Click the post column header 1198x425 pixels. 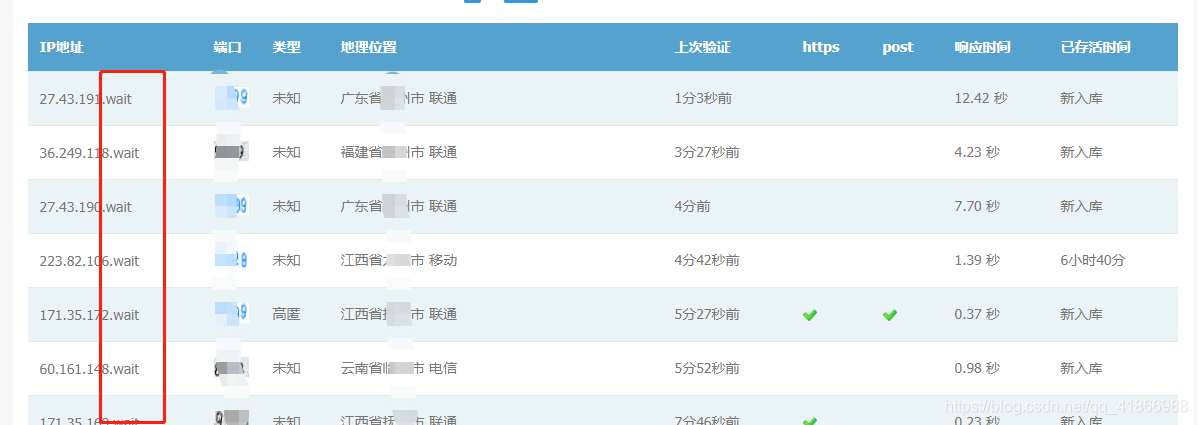pyautogui.click(x=898, y=47)
